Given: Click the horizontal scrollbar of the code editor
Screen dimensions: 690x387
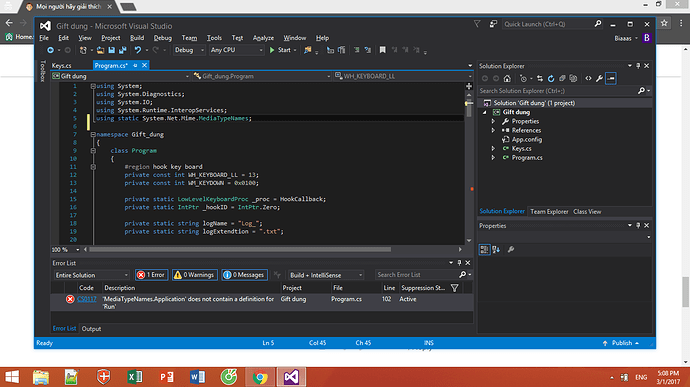Looking at the screenshot, I should pos(240,250).
